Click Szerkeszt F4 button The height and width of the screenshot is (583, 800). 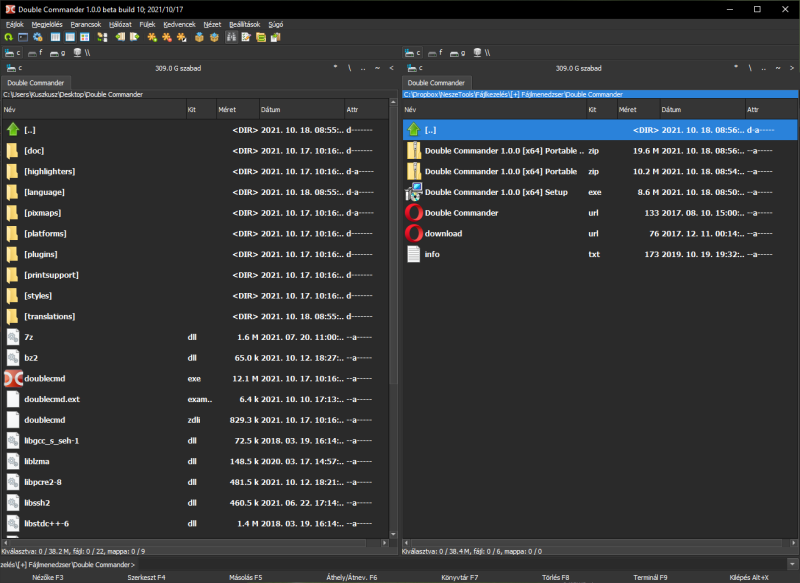[x=146, y=577]
